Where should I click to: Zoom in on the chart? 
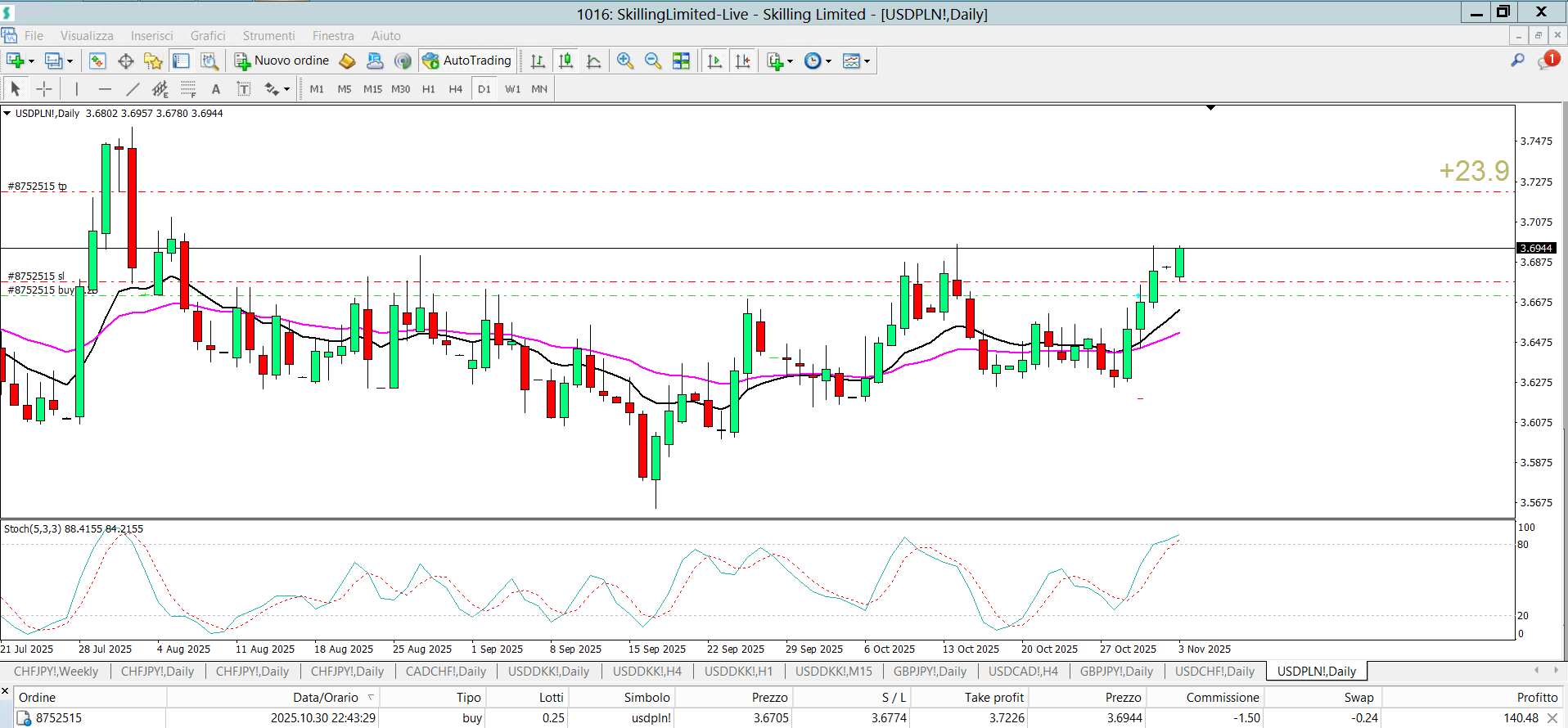(625, 61)
